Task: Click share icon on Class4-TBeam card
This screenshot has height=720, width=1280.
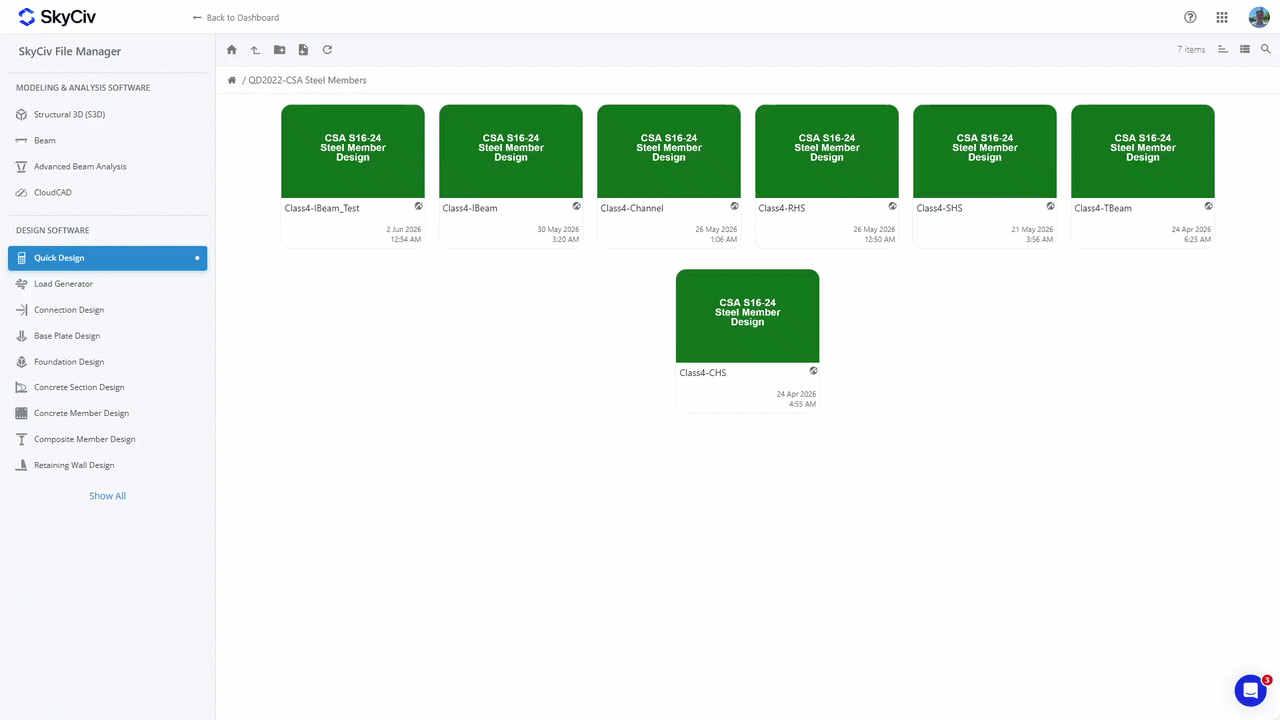Action: [x=1209, y=206]
